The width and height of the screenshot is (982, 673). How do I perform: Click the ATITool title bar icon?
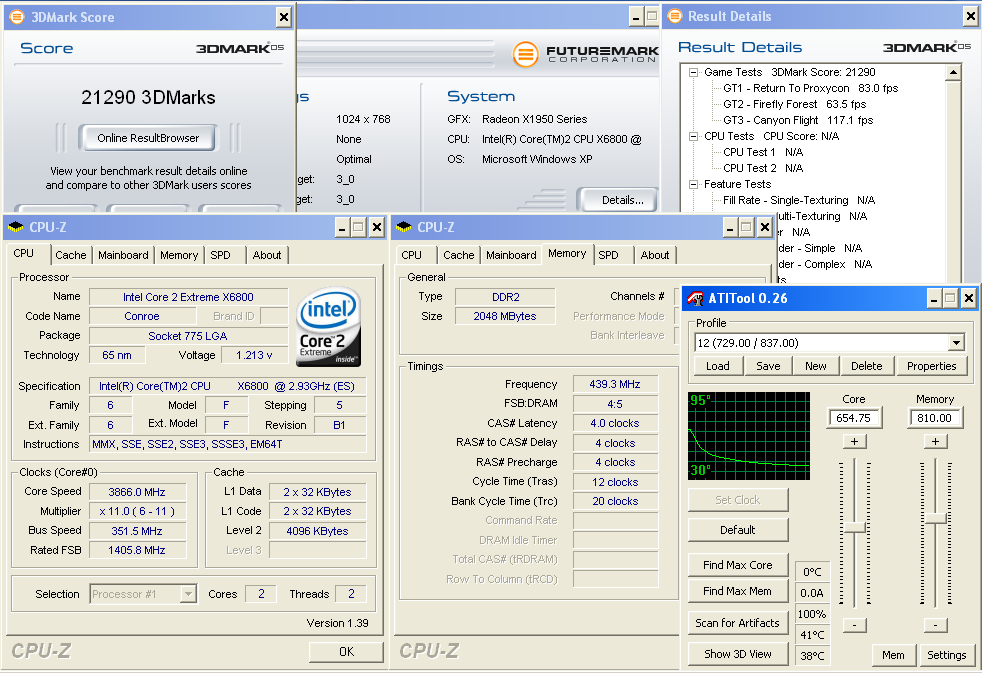pyautogui.click(x=695, y=298)
